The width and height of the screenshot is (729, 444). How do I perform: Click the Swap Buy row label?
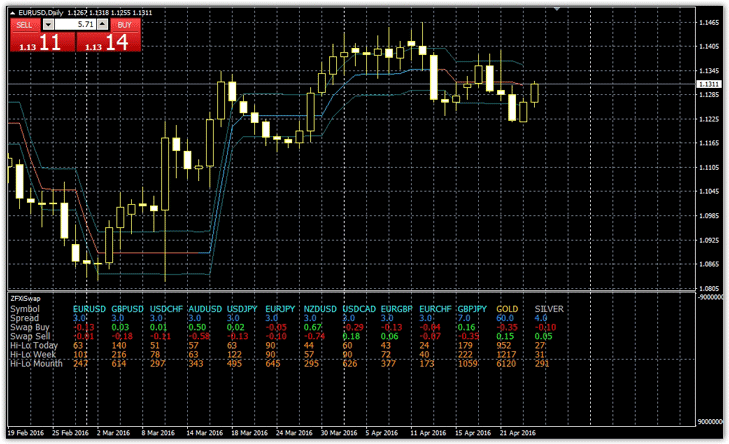29,327
